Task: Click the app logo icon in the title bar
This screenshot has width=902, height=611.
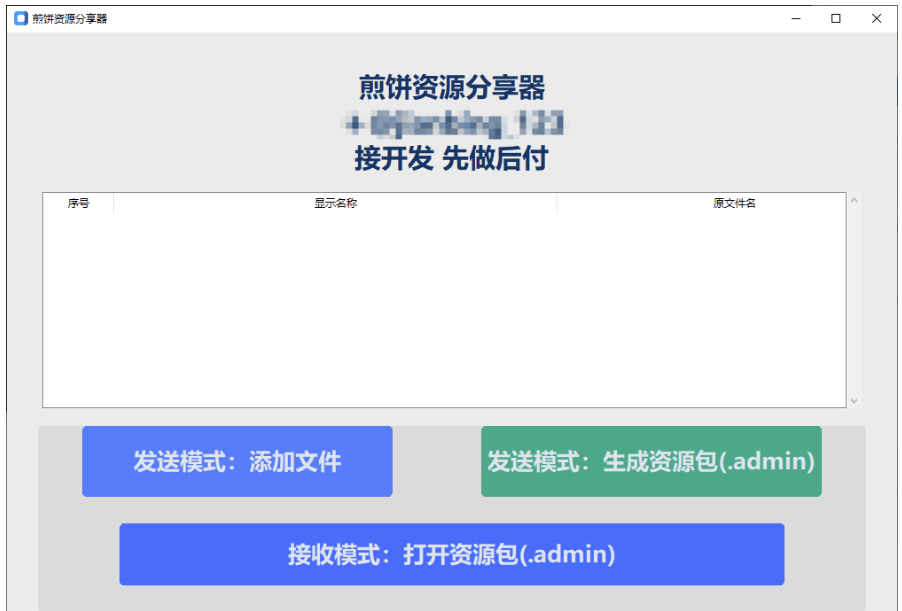Action: pos(19,18)
